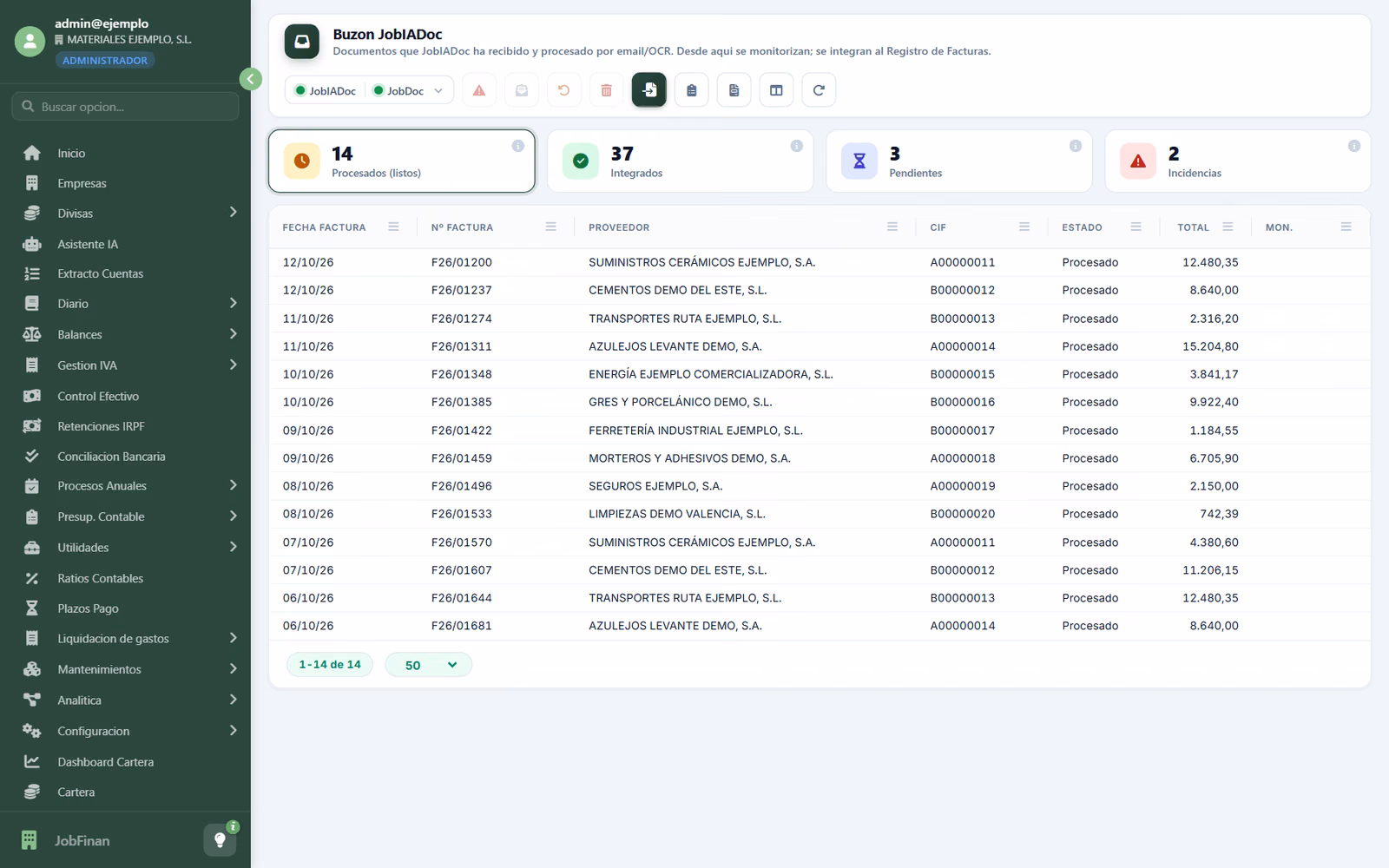Open column menu for Fecha Factura header
Image resolution: width=1389 pixels, height=868 pixels.
point(393,227)
